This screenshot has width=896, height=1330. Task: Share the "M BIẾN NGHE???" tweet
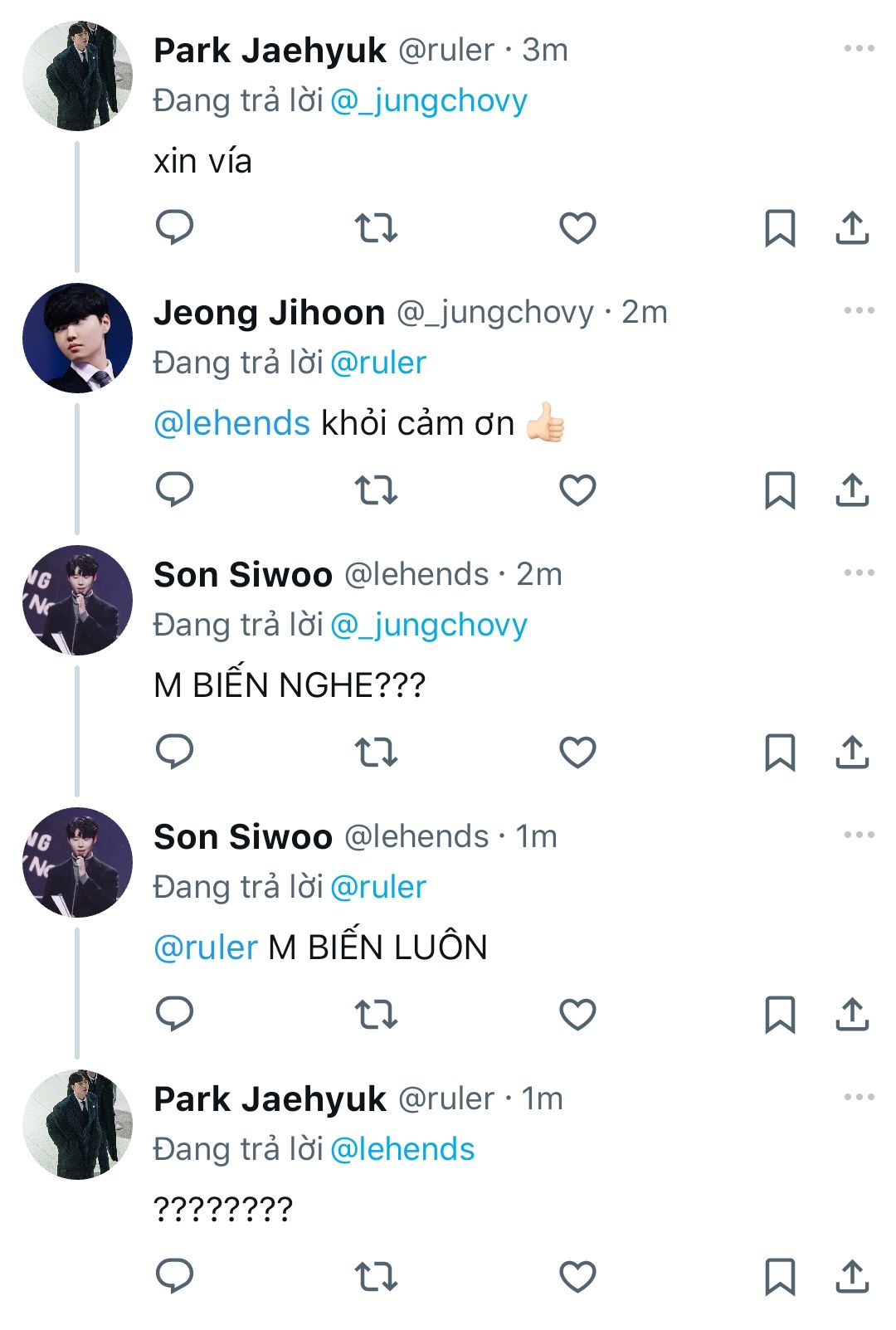click(852, 752)
